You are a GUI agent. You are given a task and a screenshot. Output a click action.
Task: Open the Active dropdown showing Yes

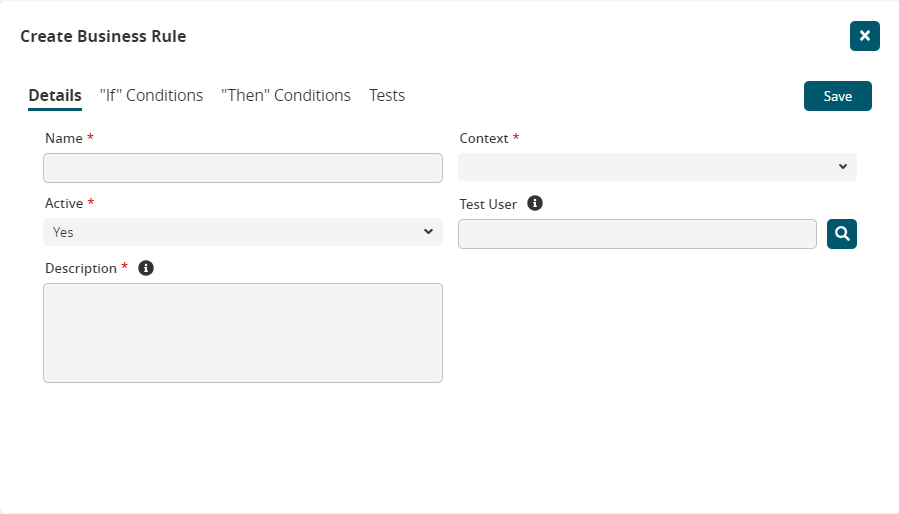click(x=243, y=232)
